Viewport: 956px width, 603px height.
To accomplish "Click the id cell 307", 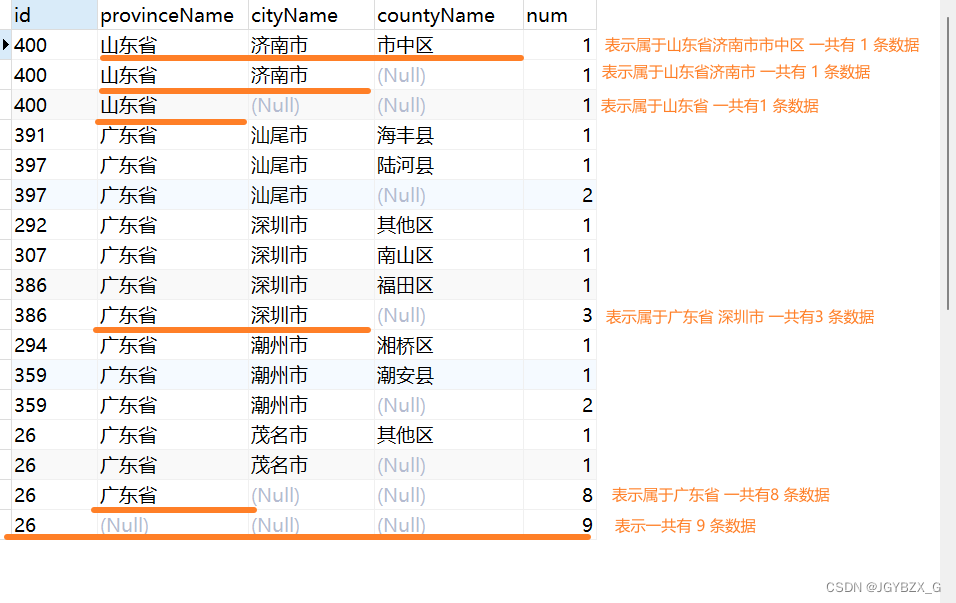I will click(x=54, y=255).
